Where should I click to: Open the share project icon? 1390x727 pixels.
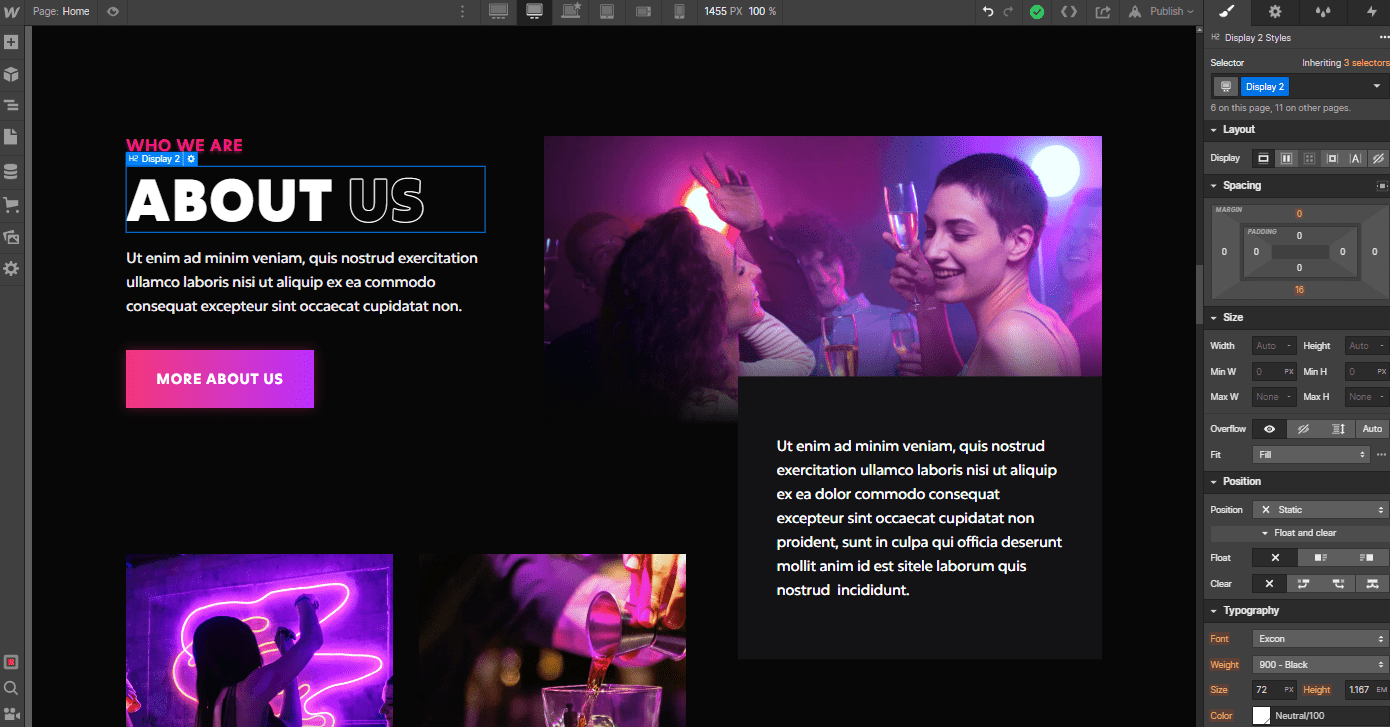click(1103, 12)
